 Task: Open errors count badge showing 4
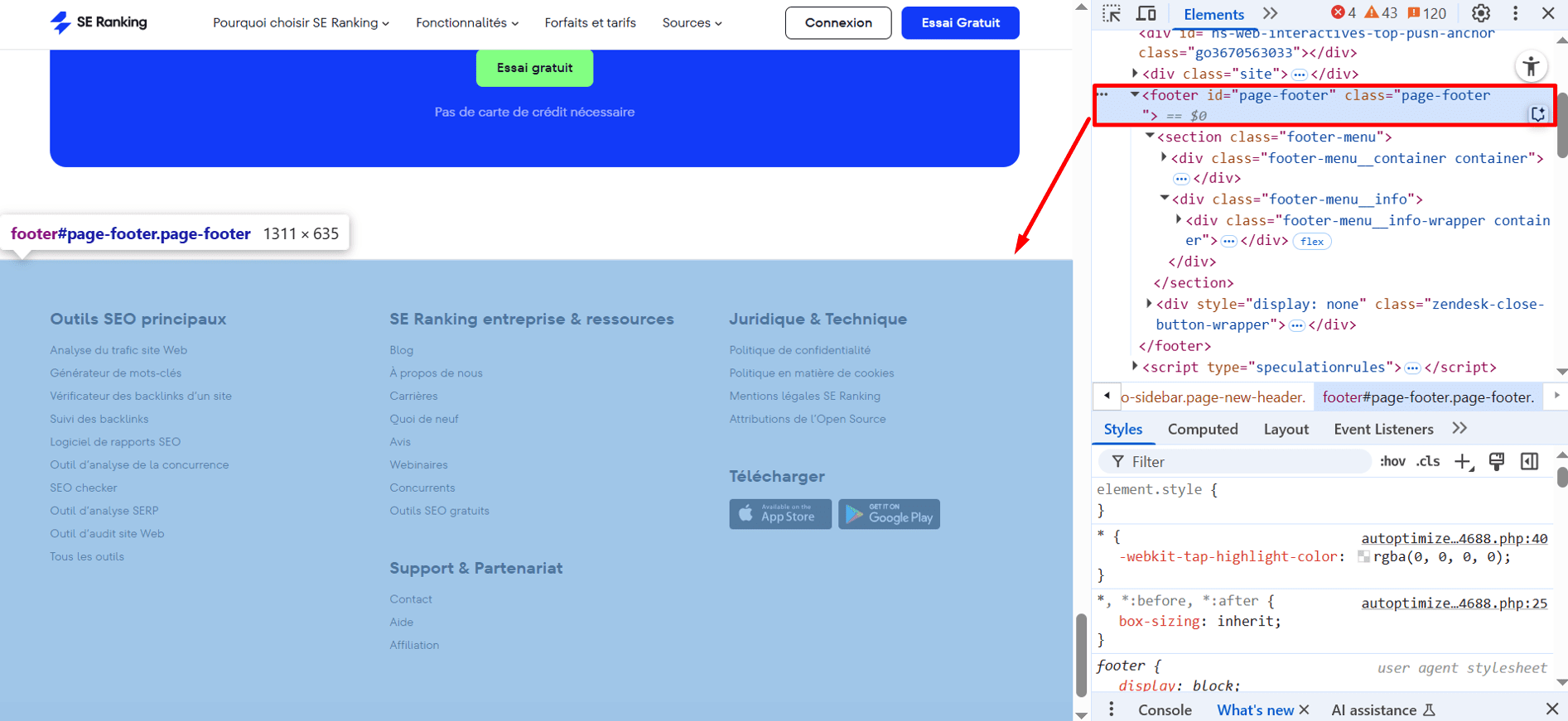1343,13
